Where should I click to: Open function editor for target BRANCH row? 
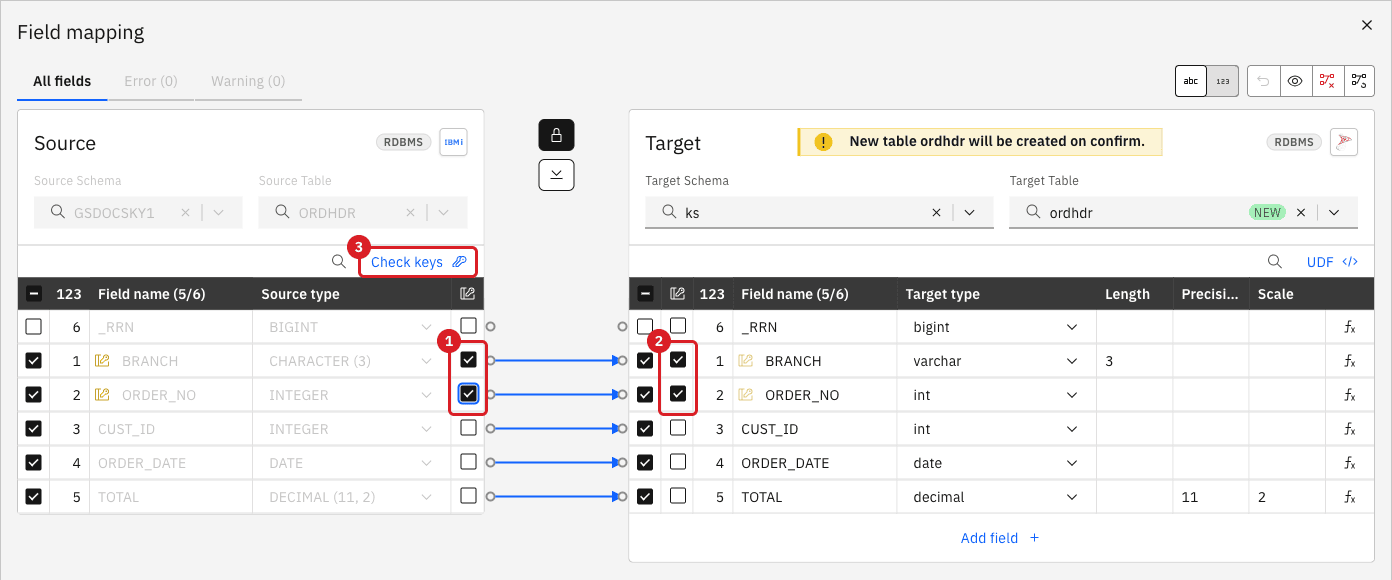[1349, 361]
